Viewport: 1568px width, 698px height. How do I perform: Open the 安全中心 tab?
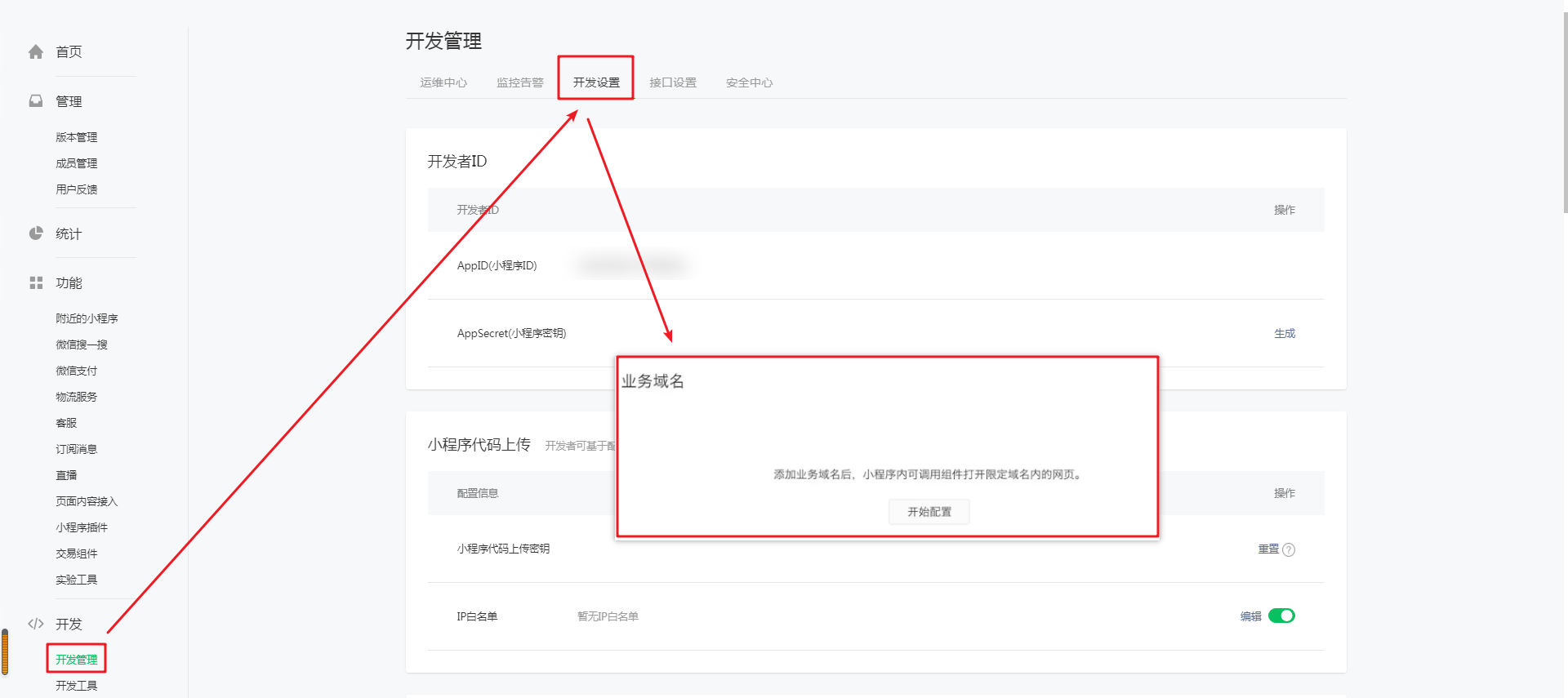click(x=749, y=82)
